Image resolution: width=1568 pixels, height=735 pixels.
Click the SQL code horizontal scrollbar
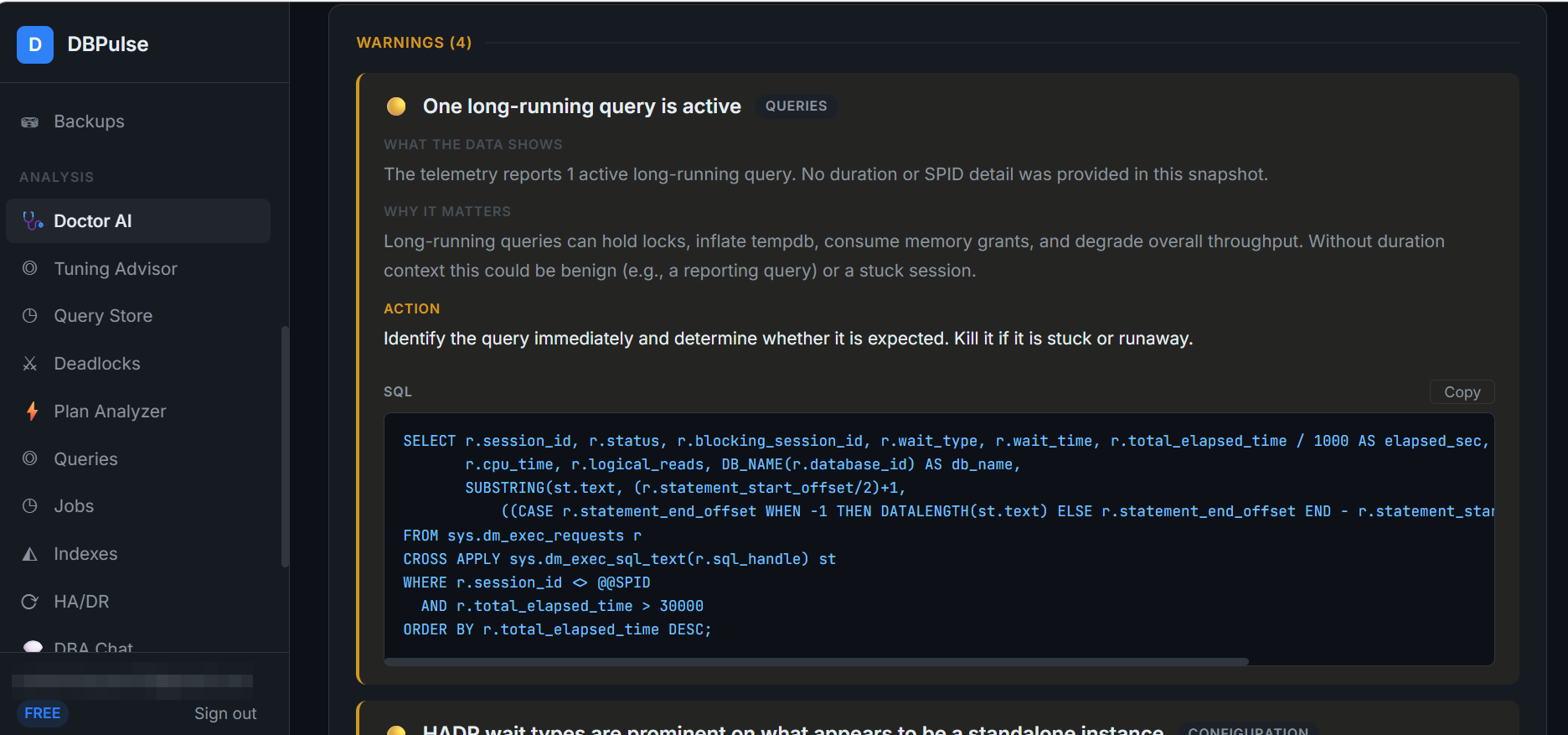coord(816,661)
